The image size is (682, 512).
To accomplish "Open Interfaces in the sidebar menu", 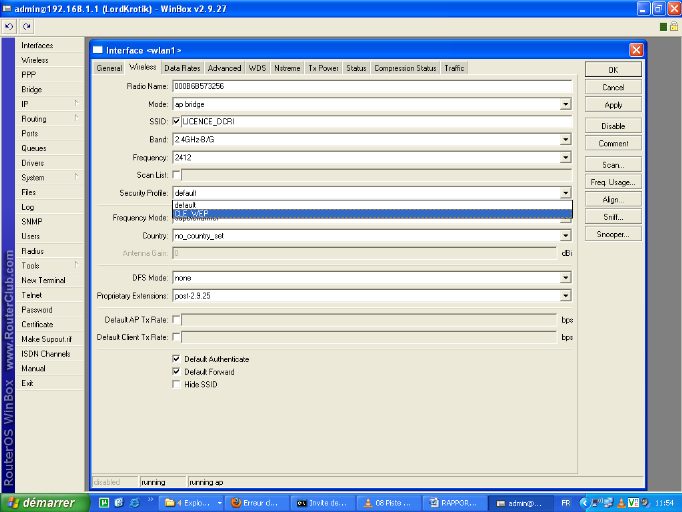I will (49, 45).
